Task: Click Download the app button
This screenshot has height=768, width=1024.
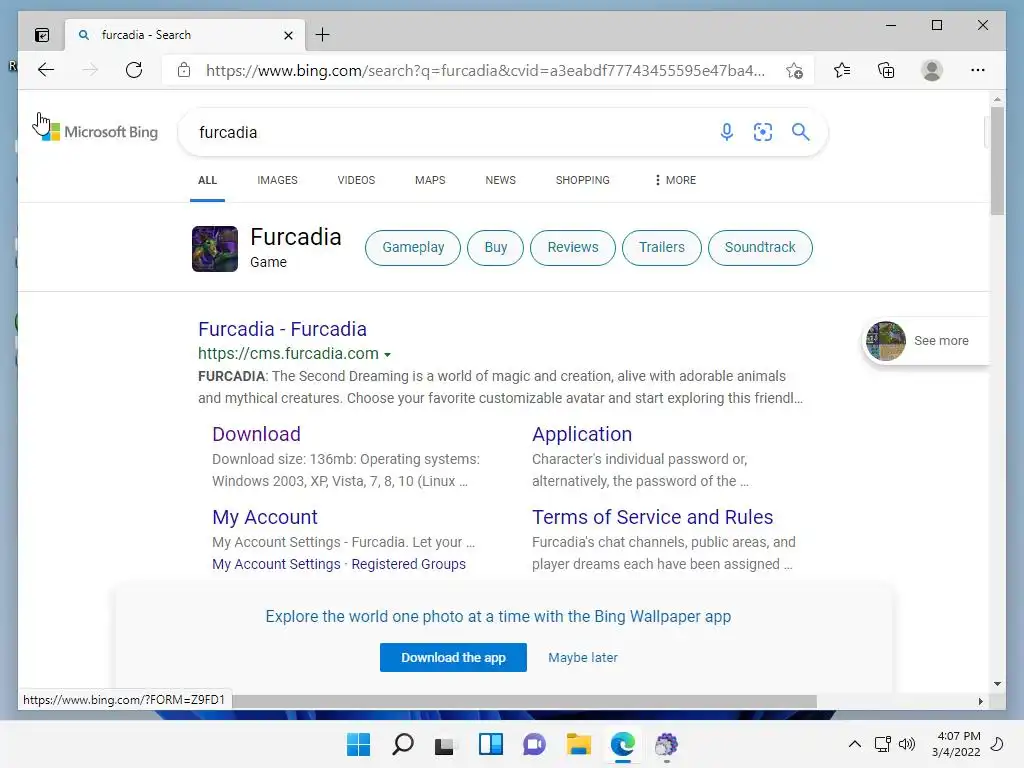Action: [453, 658]
